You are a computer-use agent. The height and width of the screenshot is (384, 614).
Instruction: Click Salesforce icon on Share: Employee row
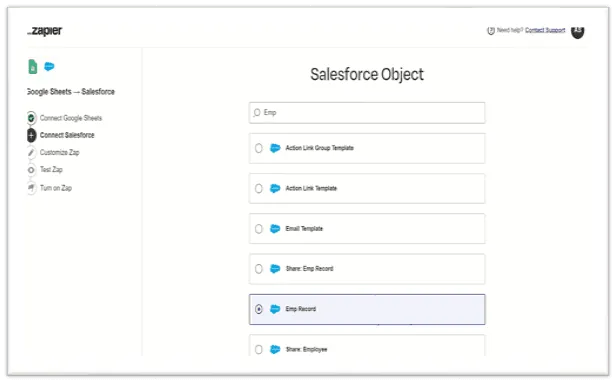[x=275, y=349]
